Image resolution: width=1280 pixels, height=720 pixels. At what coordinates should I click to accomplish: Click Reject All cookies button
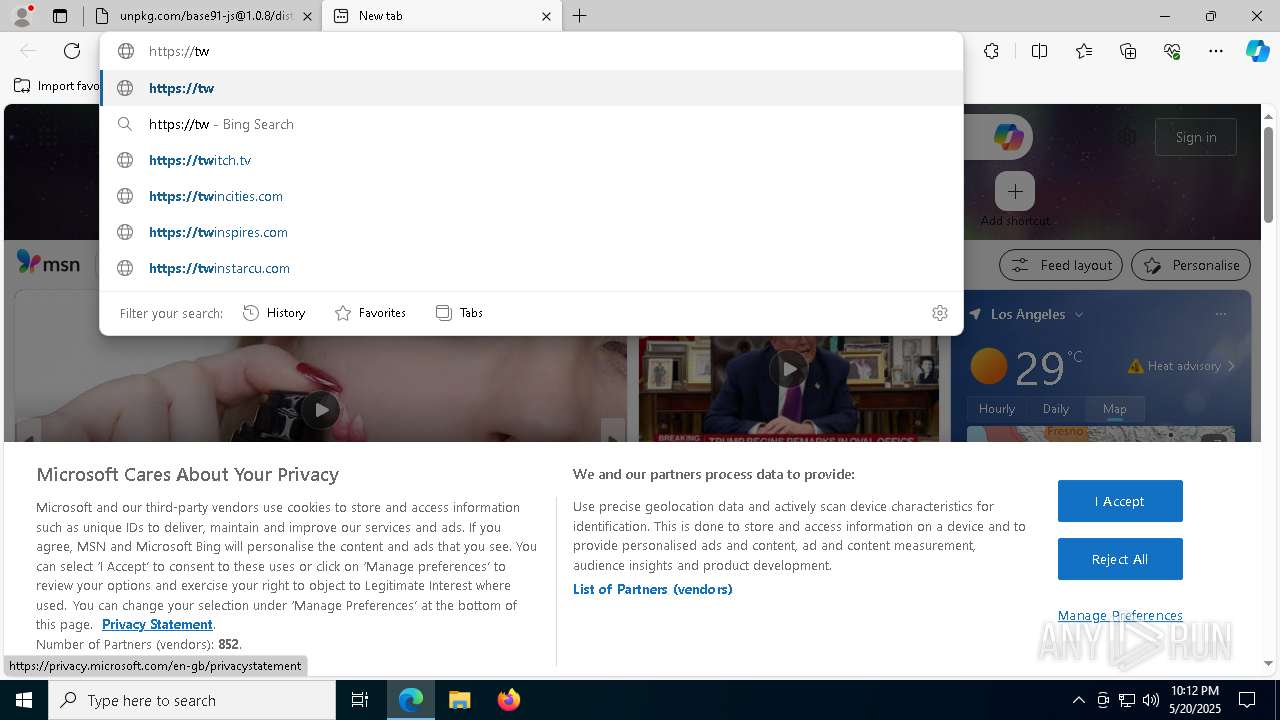(1120, 559)
